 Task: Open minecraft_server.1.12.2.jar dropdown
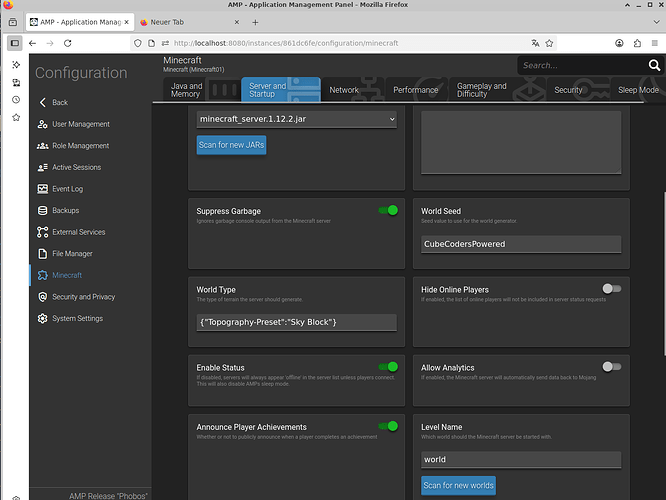point(296,119)
